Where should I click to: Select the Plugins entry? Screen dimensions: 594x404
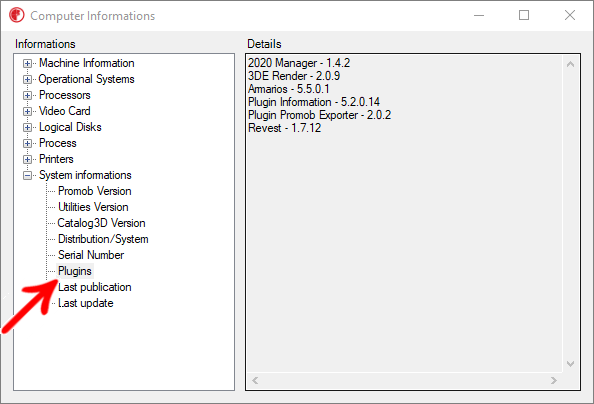coord(75,271)
